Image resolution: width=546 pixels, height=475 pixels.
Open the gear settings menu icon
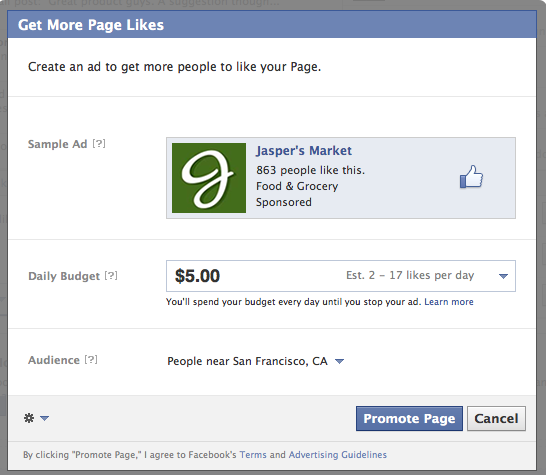tap(29, 418)
